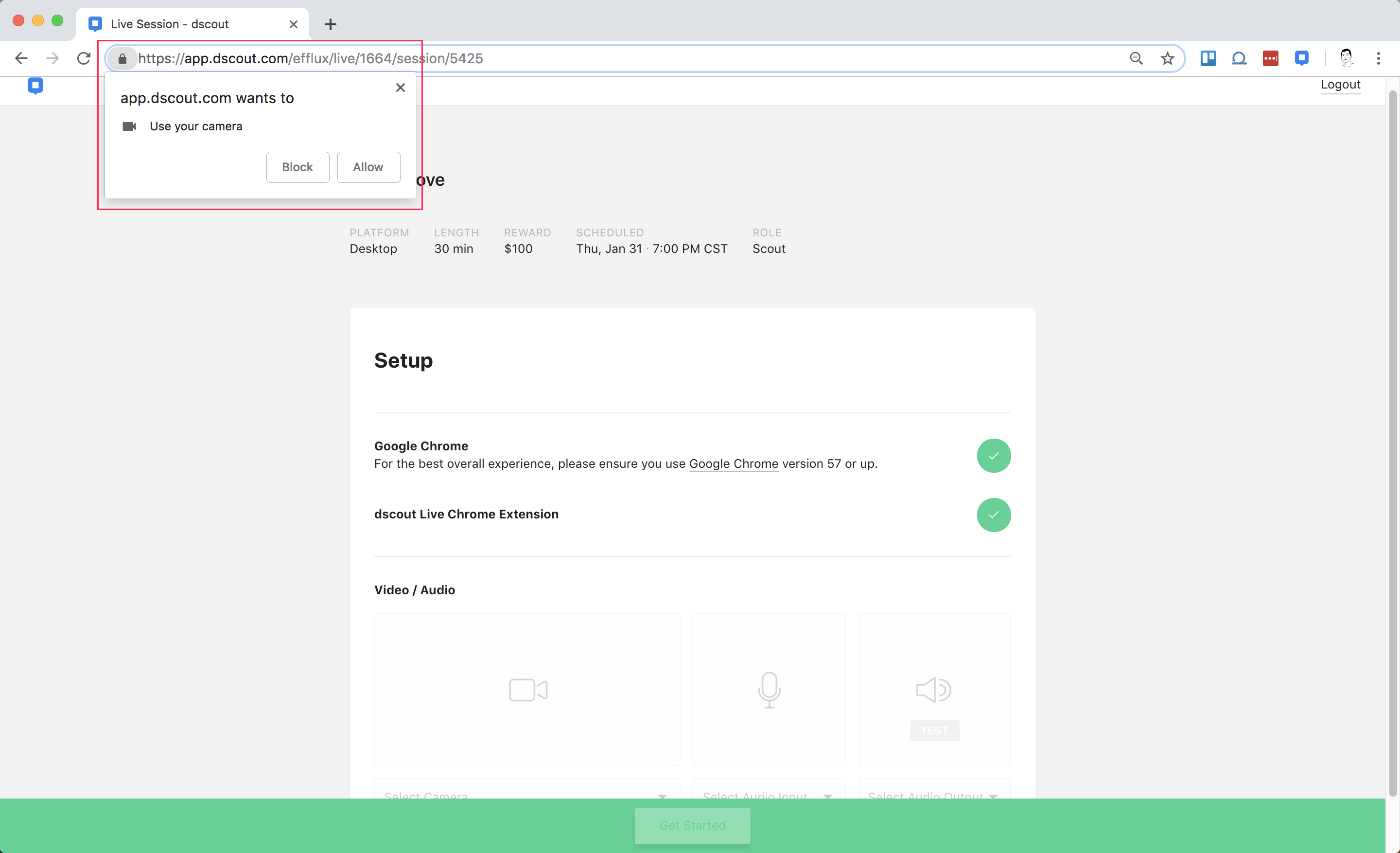Image resolution: width=1400 pixels, height=853 pixels.
Task: Open a new browser tab
Action: click(x=330, y=24)
